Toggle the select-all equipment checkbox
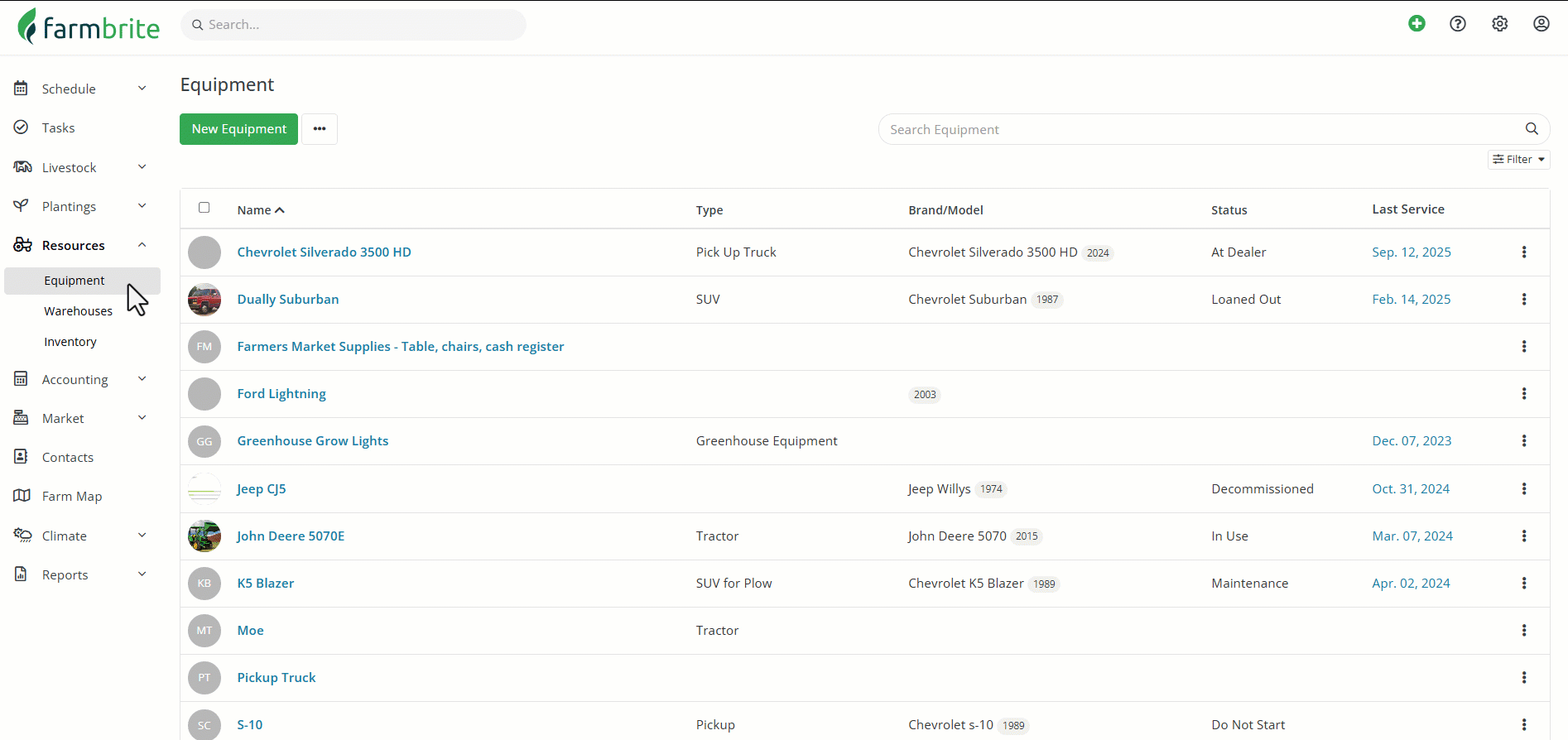This screenshot has height=740, width=1568. pyautogui.click(x=204, y=208)
